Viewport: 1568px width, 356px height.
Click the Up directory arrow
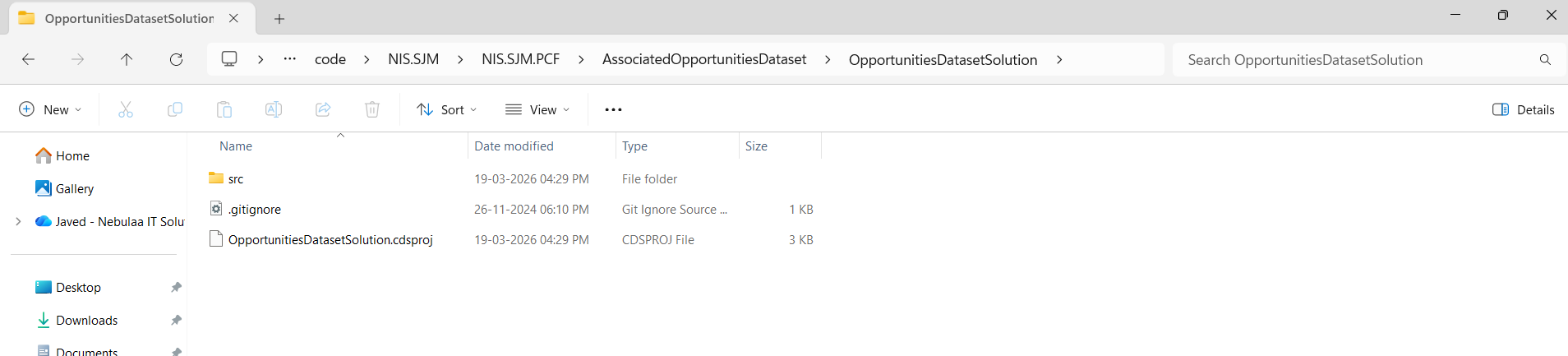point(127,59)
